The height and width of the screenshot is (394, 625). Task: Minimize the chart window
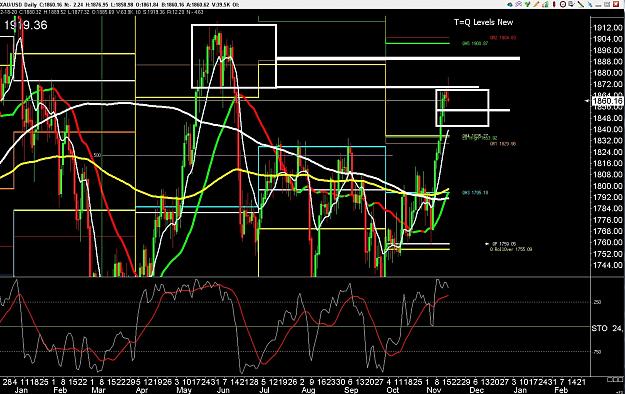coord(598,6)
